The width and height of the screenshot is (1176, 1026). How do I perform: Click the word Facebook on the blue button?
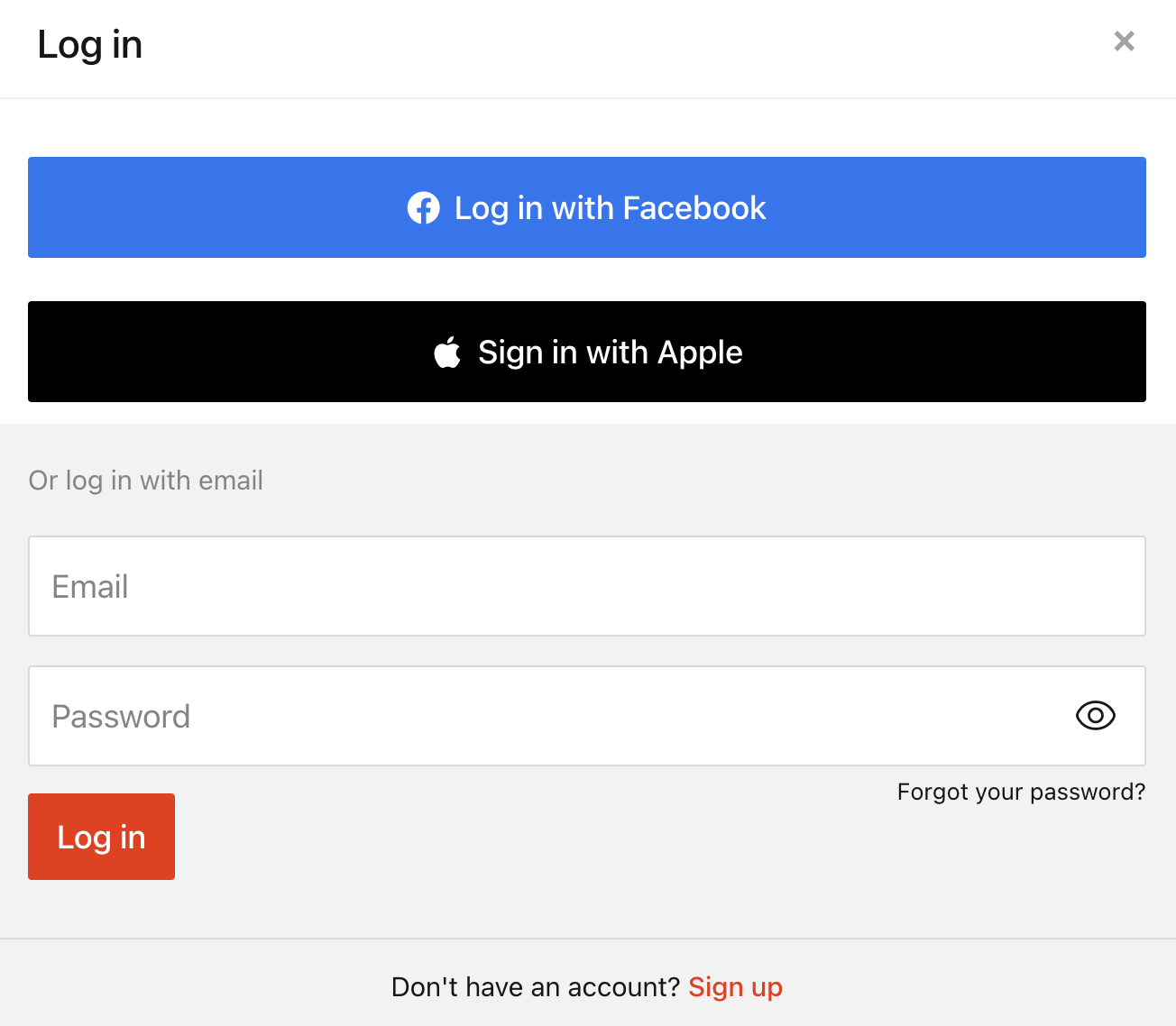pyautogui.click(x=694, y=208)
